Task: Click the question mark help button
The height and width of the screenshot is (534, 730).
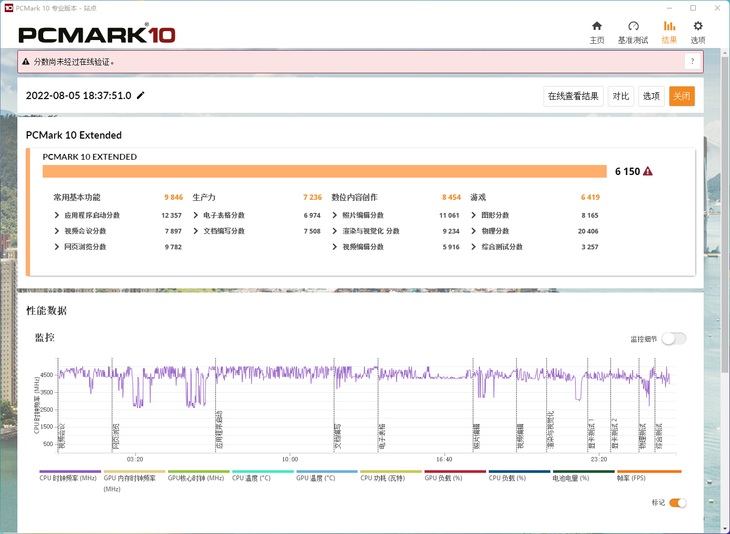Action: coord(692,61)
